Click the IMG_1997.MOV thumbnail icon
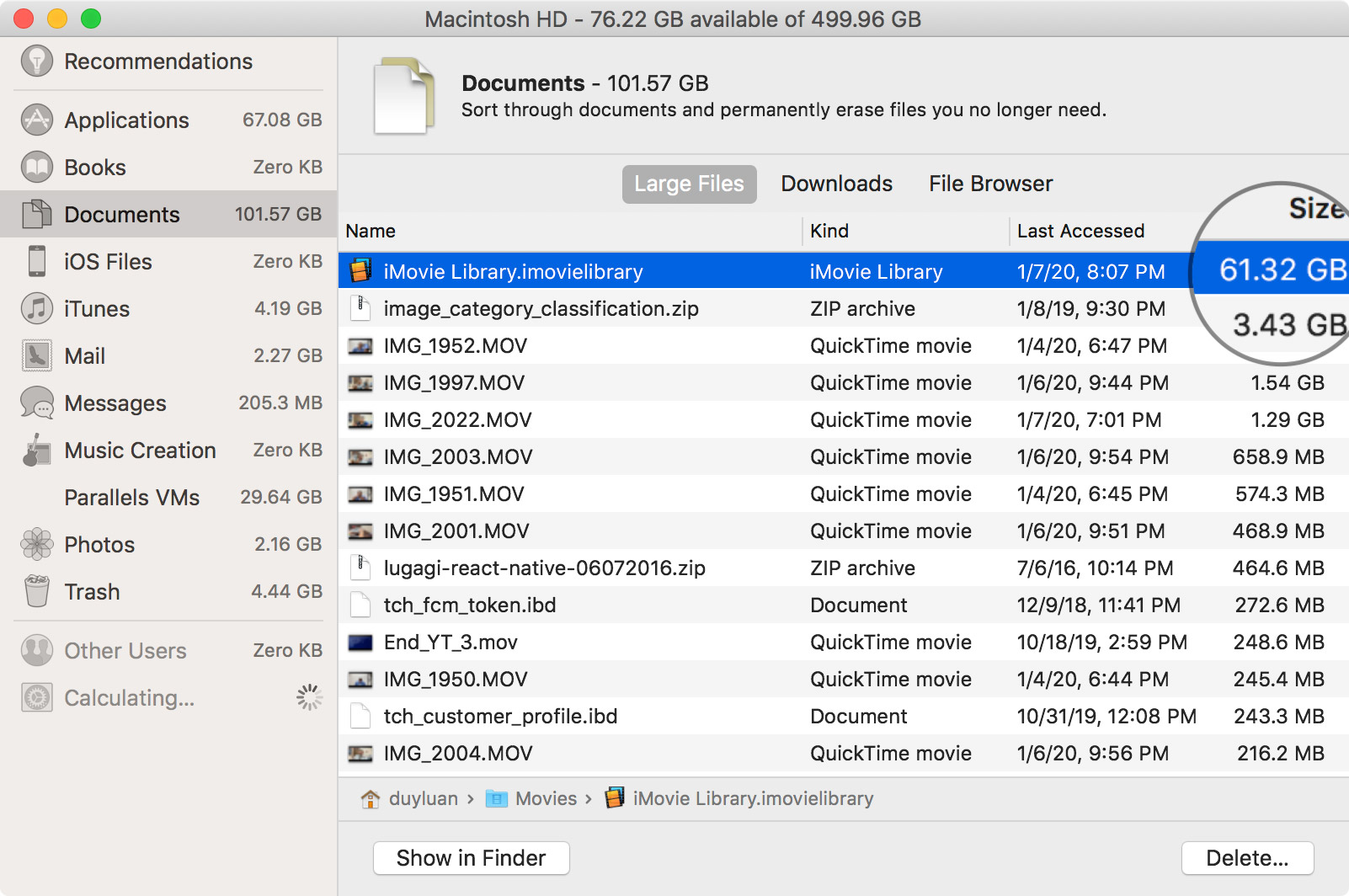The height and width of the screenshot is (896, 1349). pos(360,383)
